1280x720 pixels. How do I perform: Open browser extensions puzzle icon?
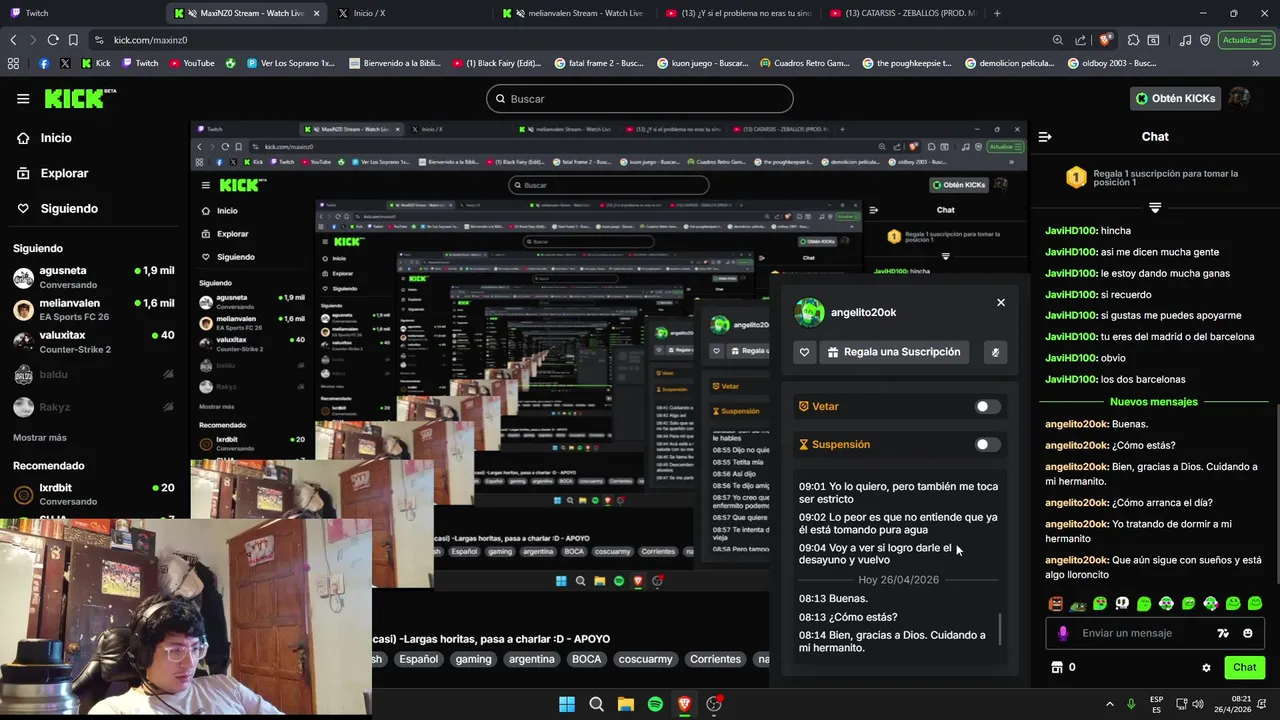coord(1133,40)
